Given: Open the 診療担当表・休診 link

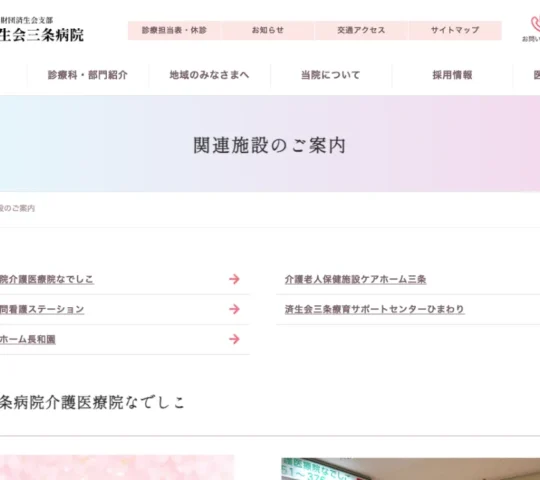Looking at the screenshot, I should click(x=174, y=30).
